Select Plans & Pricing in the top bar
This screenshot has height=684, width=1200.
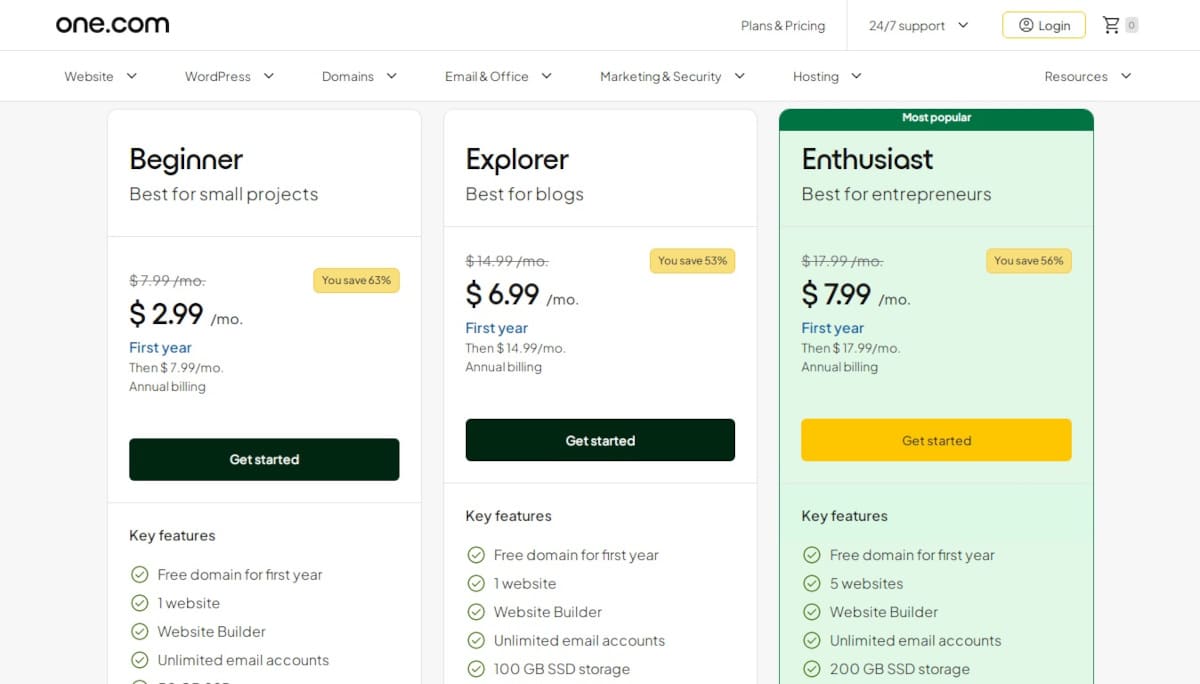coord(782,26)
